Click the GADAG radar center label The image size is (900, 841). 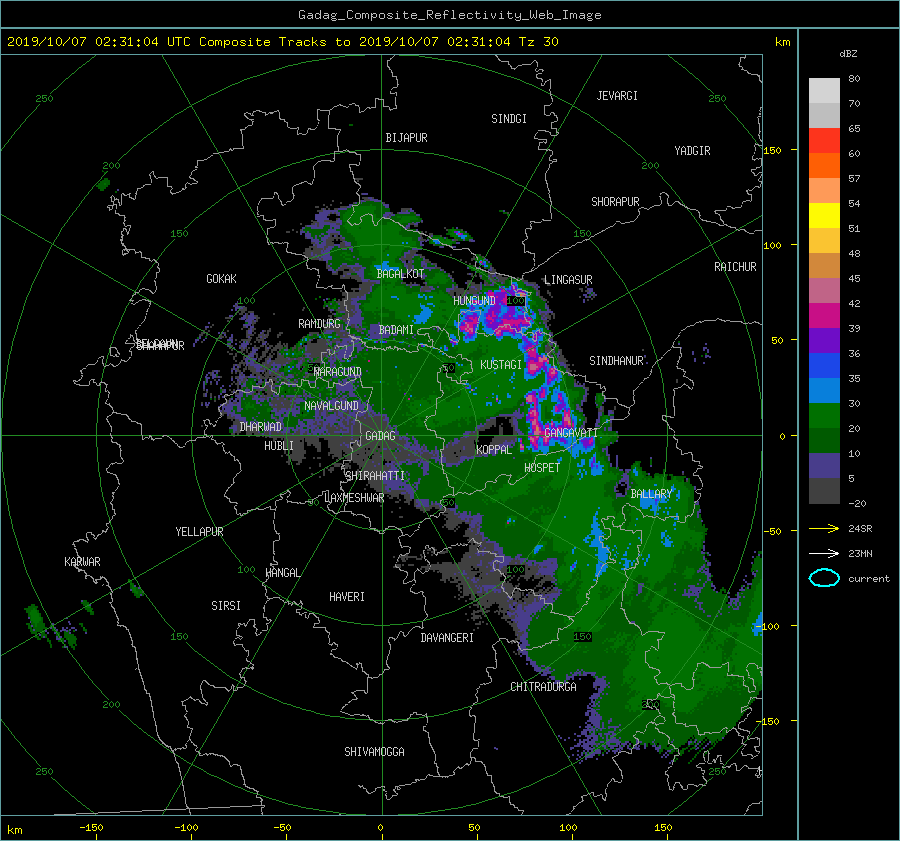click(x=381, y=436)
